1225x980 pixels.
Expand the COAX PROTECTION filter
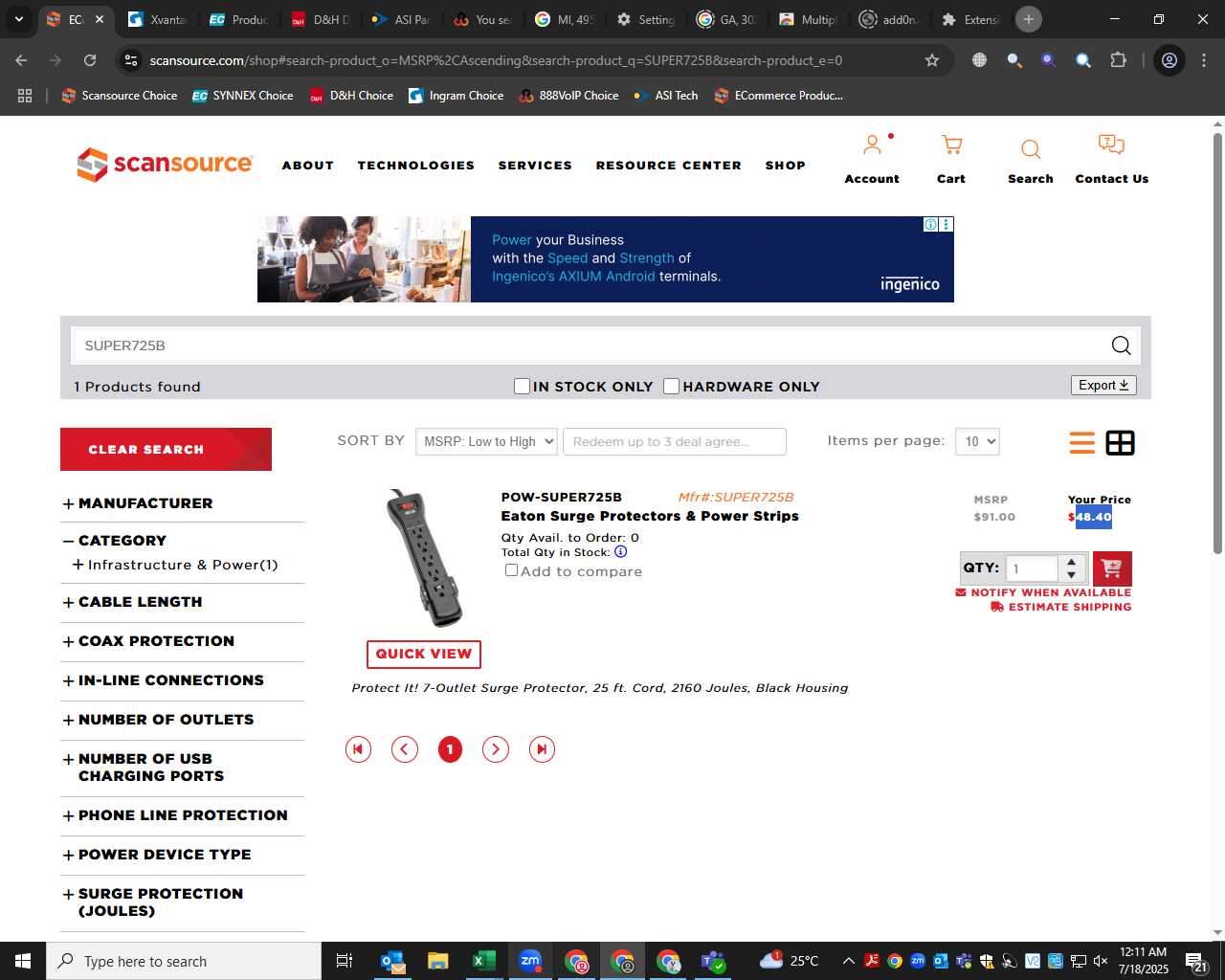[68, 641]
